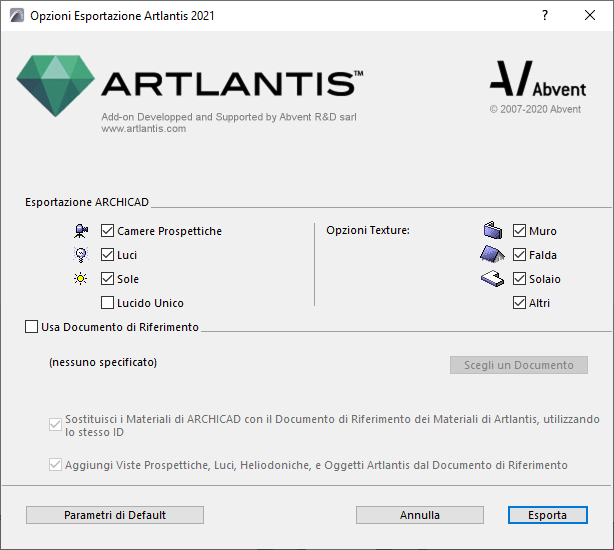The width and height of the screenshot is (614, 550).
Task: Click the Aggiungi Viste Prospettiche checkbox
Action: click(x=55, y=465)
